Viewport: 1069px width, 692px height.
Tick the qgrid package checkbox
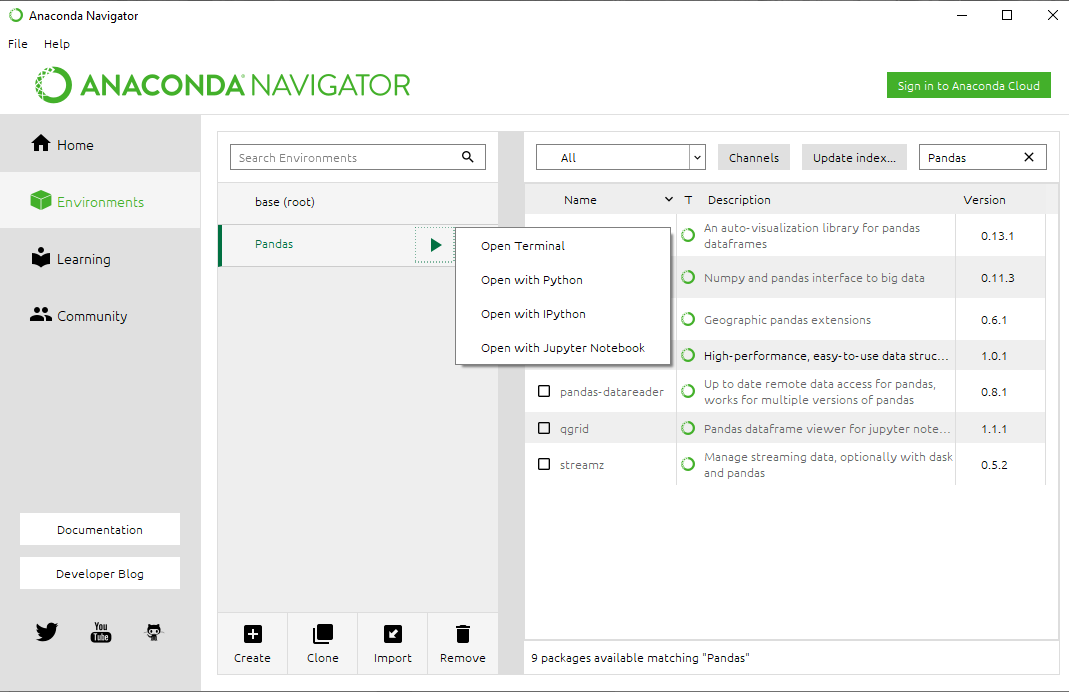click(x=544, y=428)
